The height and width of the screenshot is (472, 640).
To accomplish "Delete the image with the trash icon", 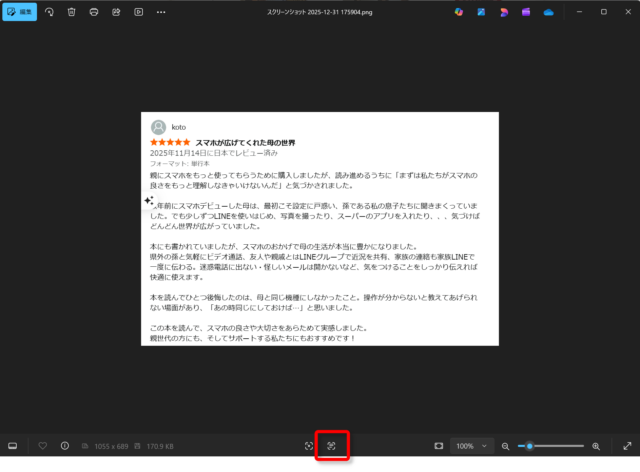I will click(71, 12).
